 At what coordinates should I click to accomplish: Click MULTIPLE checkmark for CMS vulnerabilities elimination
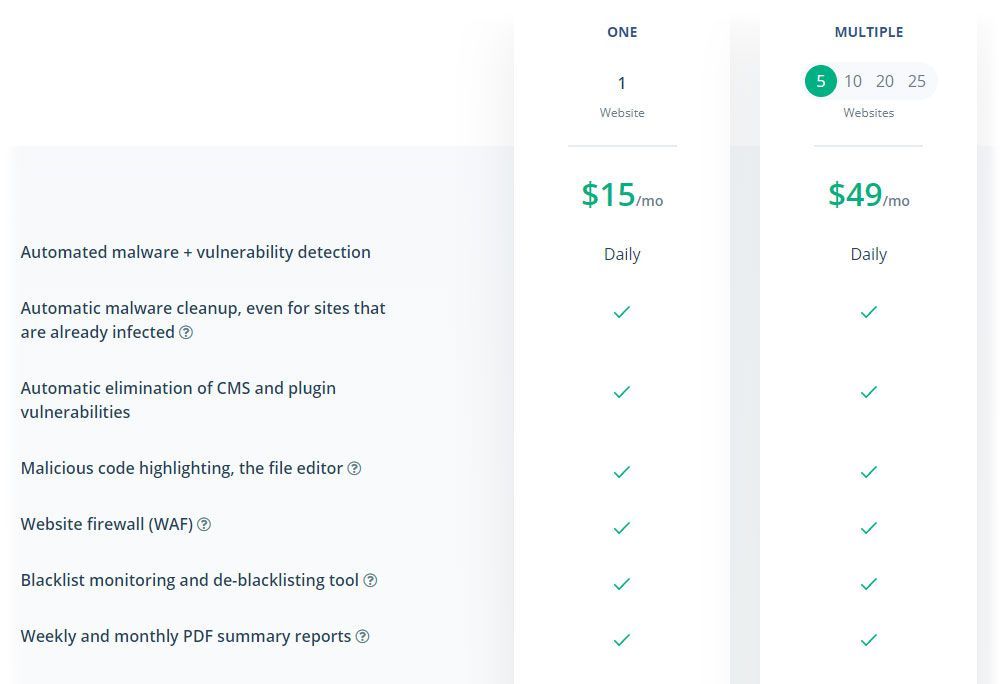click(x=868, y=392)
